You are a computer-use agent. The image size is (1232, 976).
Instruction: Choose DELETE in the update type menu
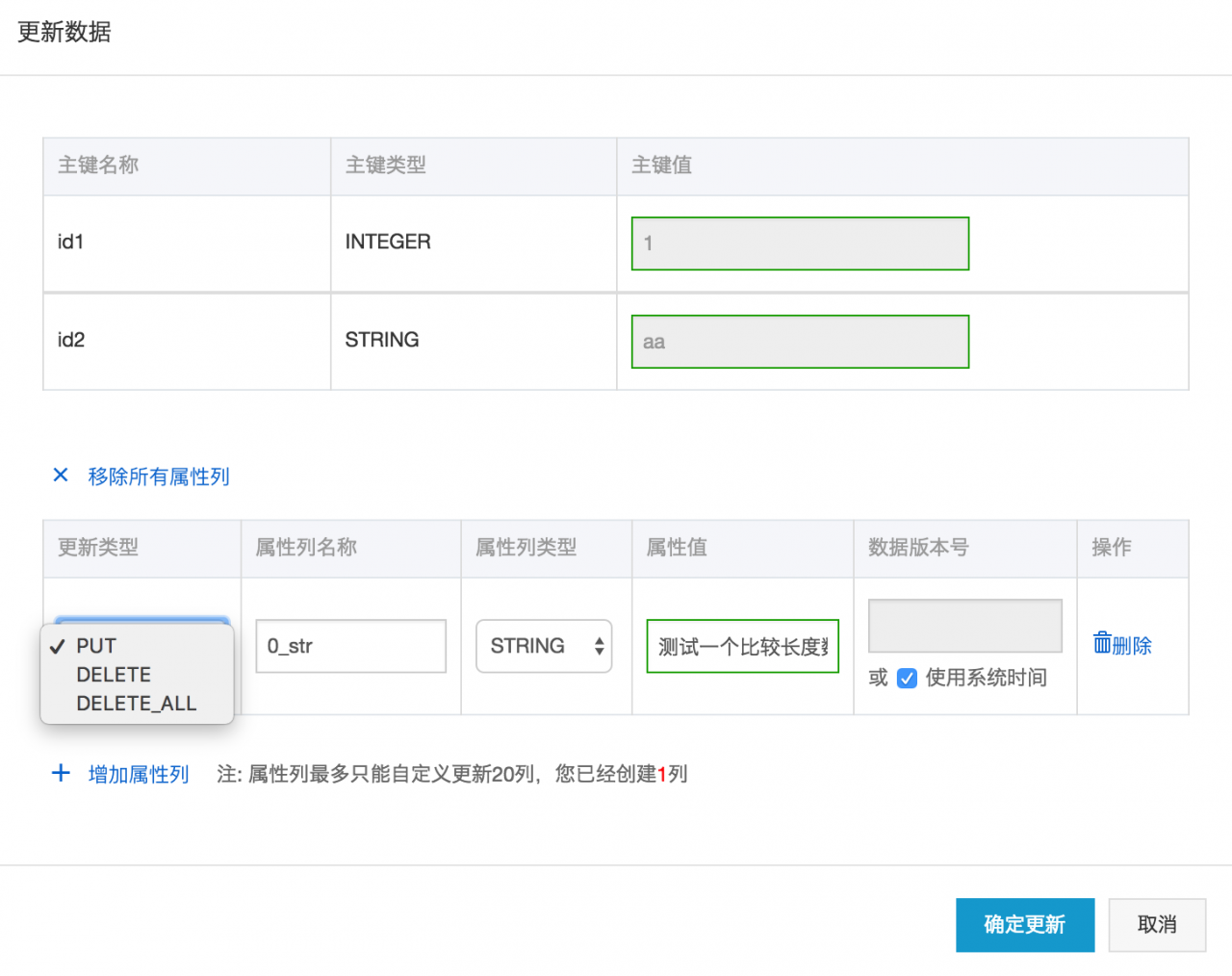[x=137, y=675]
